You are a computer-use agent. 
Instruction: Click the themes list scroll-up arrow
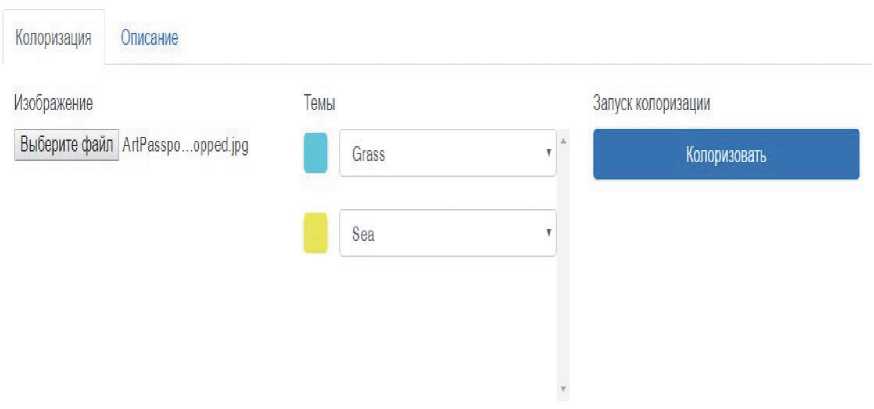pyautogui.click(x=563, y=141)
